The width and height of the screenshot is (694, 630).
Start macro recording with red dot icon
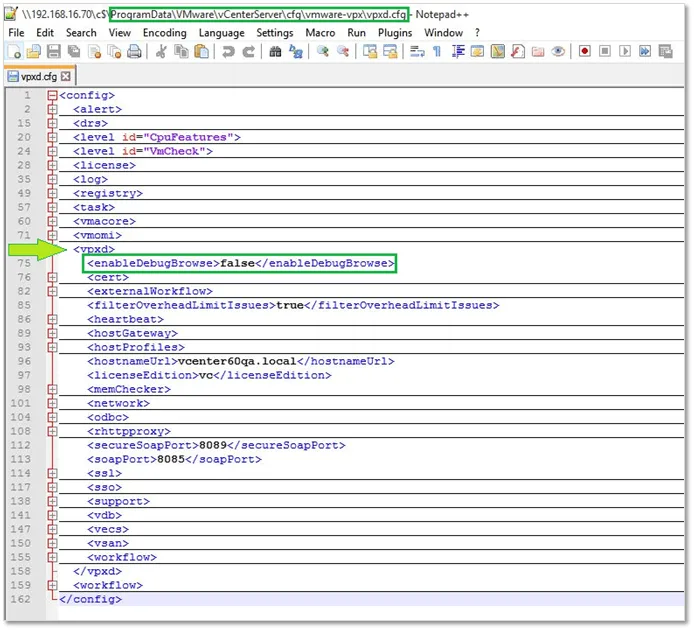click(x=584, y=51)
